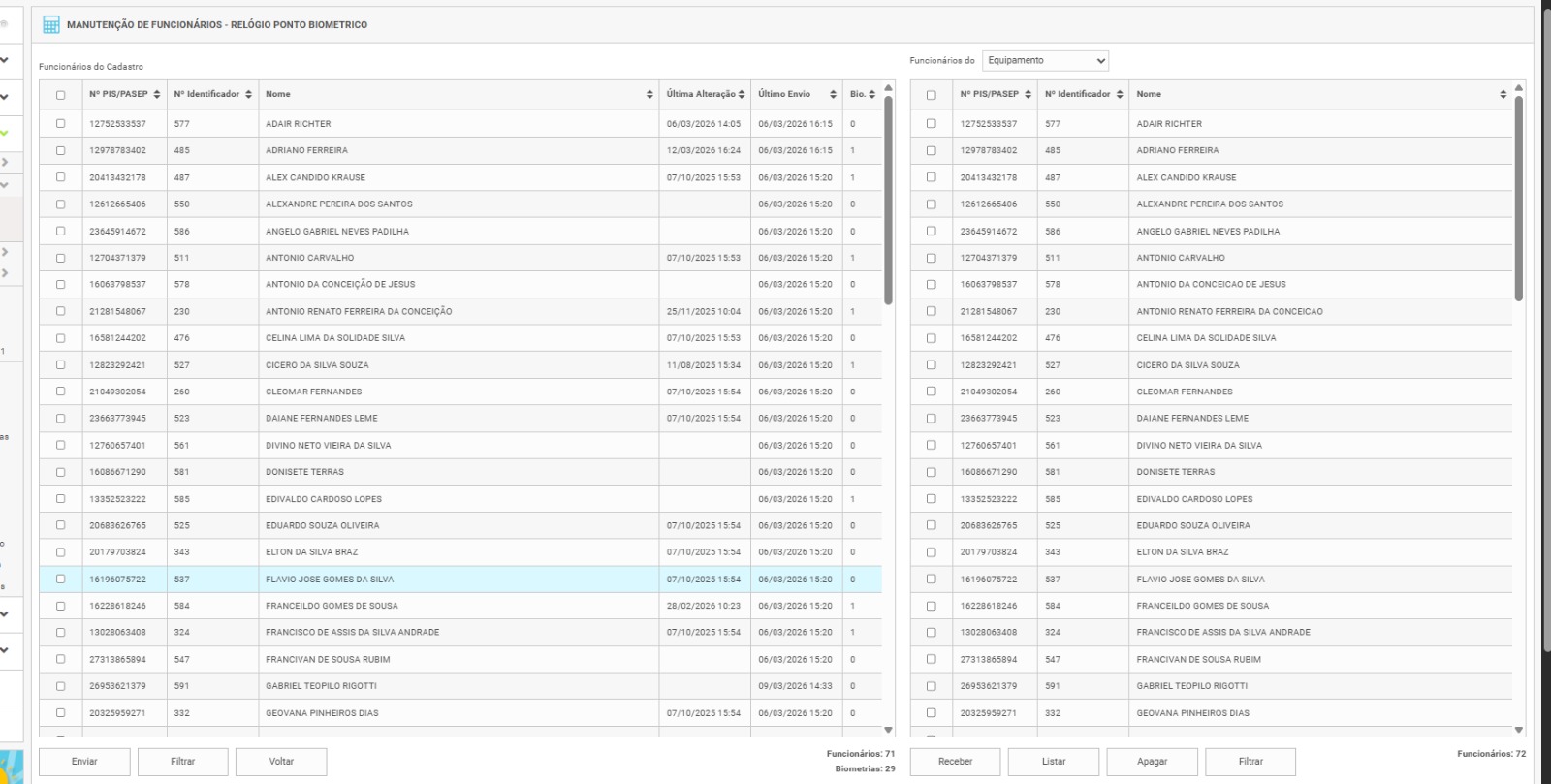The height and width of the screenshot is (784, 1551).
Task: Tick the select-all checkbox in the Cadastro table header
Action: (x=61, y=95)
